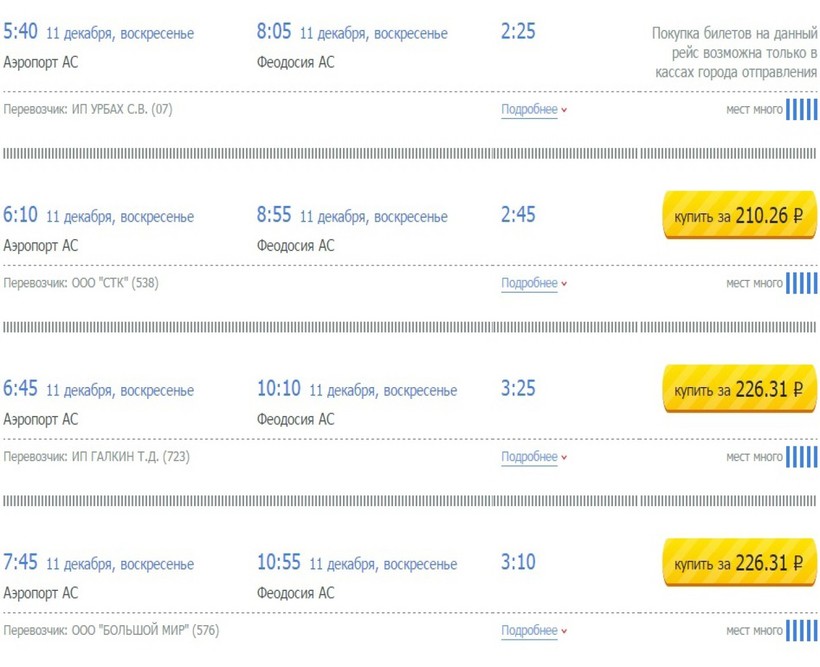The height and width of the screenshot is (667, 820).
Task: Click the 3:10 travel duration
Action: click(518, 562)
